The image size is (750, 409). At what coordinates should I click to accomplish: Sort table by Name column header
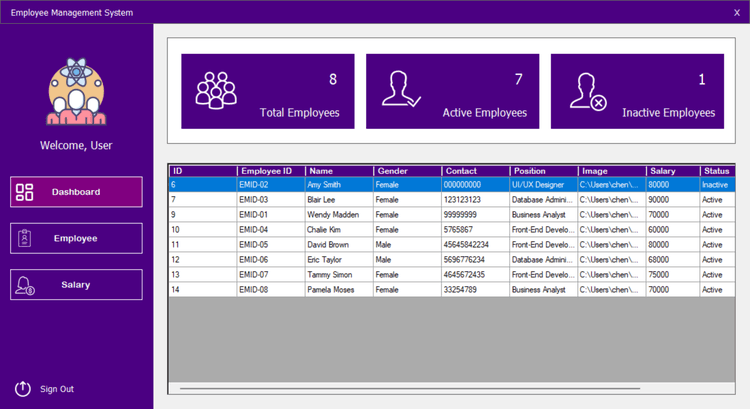(339, 171)
